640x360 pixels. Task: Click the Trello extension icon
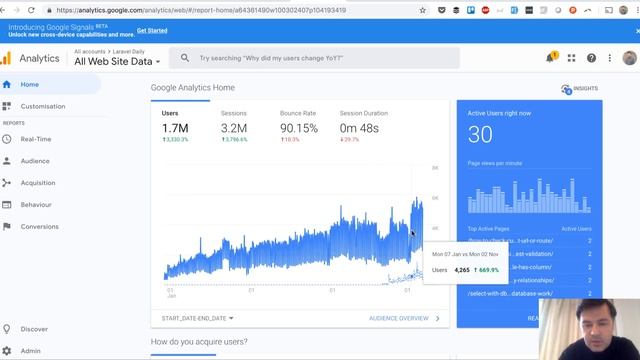471,10
